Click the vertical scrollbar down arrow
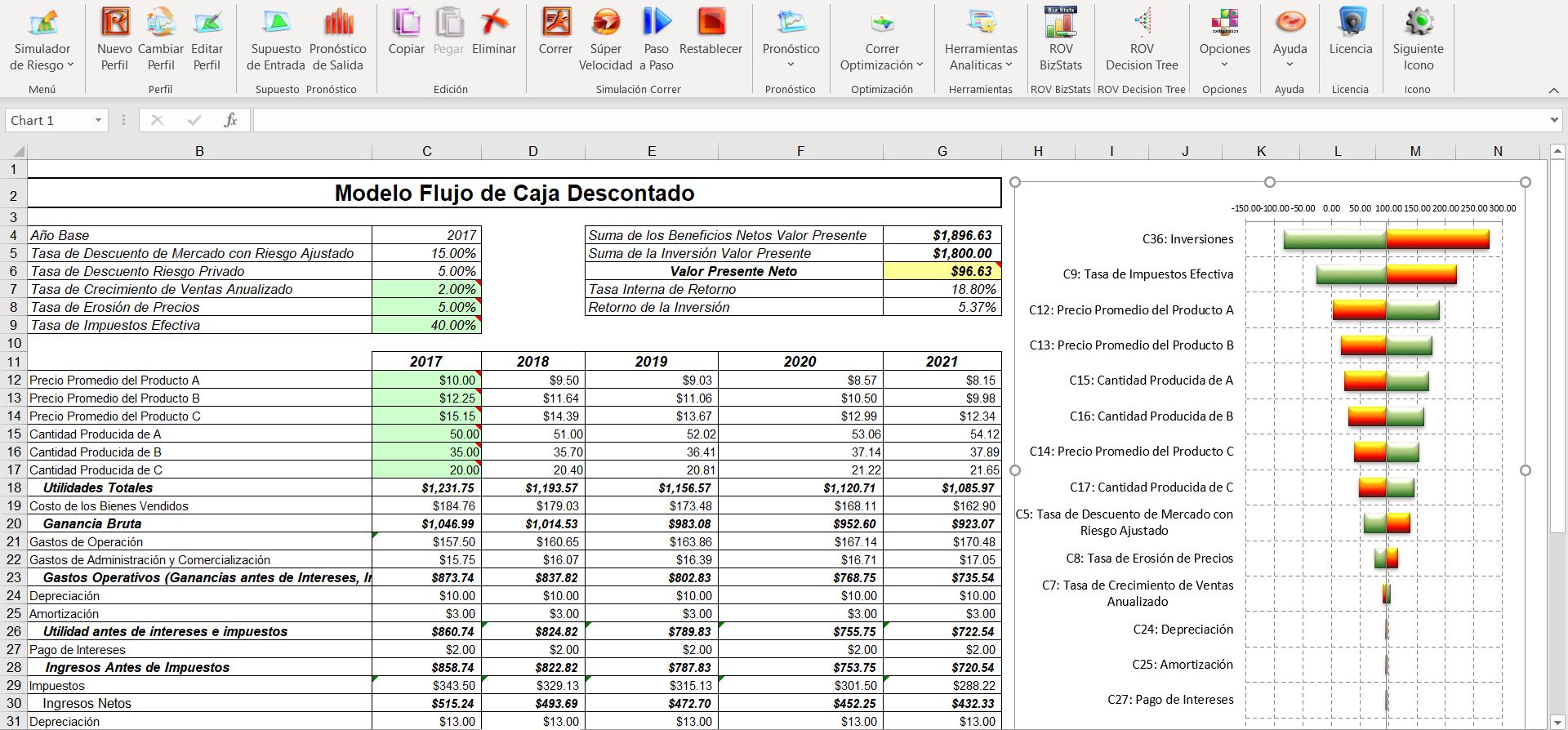 [1557, 722]
